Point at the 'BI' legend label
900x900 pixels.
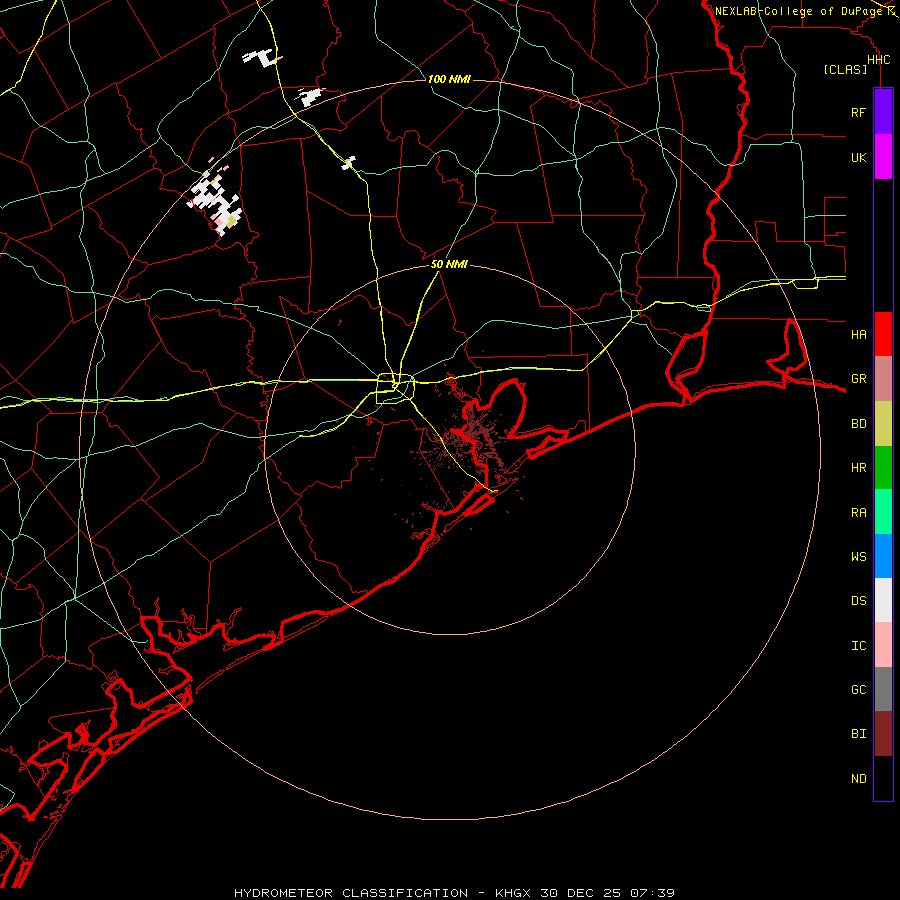tap(858, 734)
